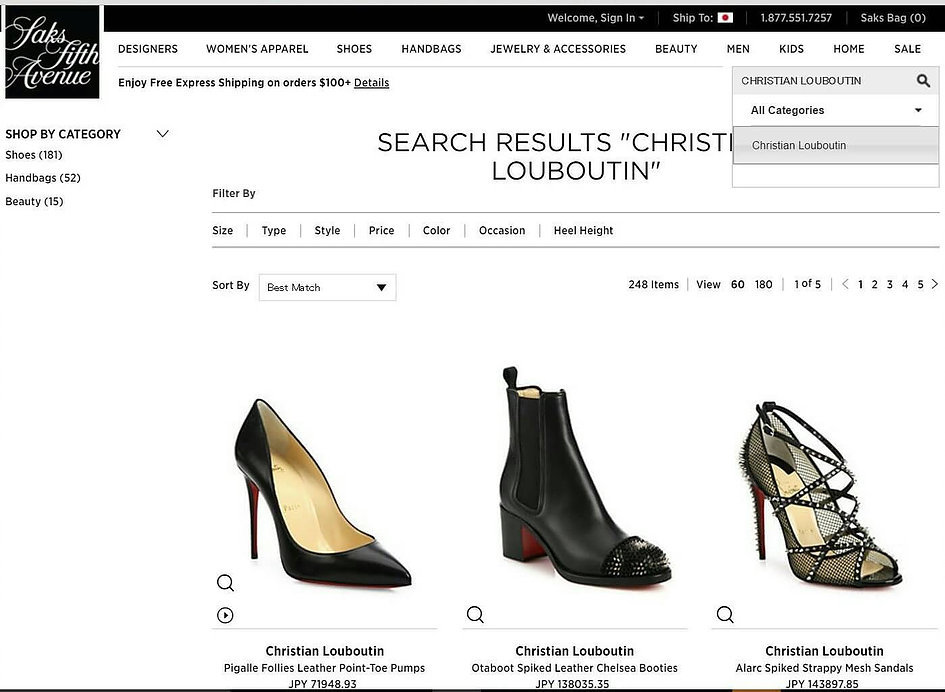Screen dimensions: 945x692
Task: Open the Saks Fifth Avenue logo home
Action: tap(52, 52)
